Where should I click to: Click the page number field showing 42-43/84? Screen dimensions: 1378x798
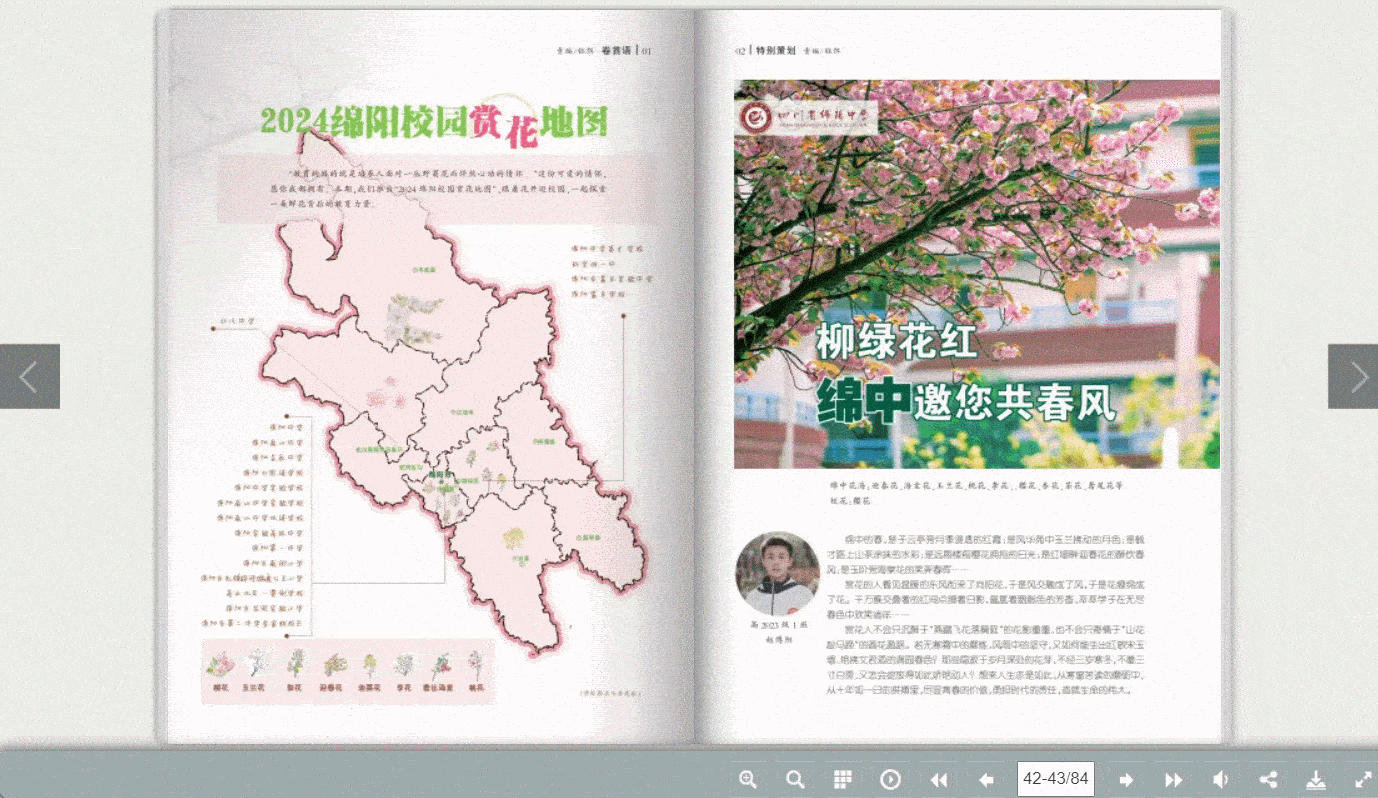pyautogui.click(x=1053, y=779)
